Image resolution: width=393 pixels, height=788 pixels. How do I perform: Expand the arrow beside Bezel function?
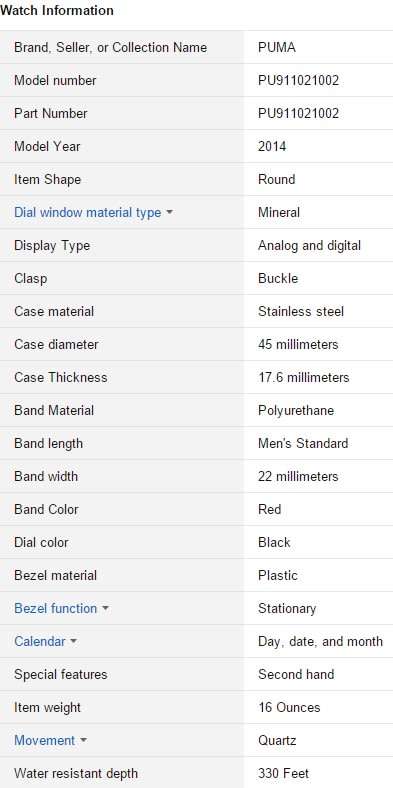105,609
